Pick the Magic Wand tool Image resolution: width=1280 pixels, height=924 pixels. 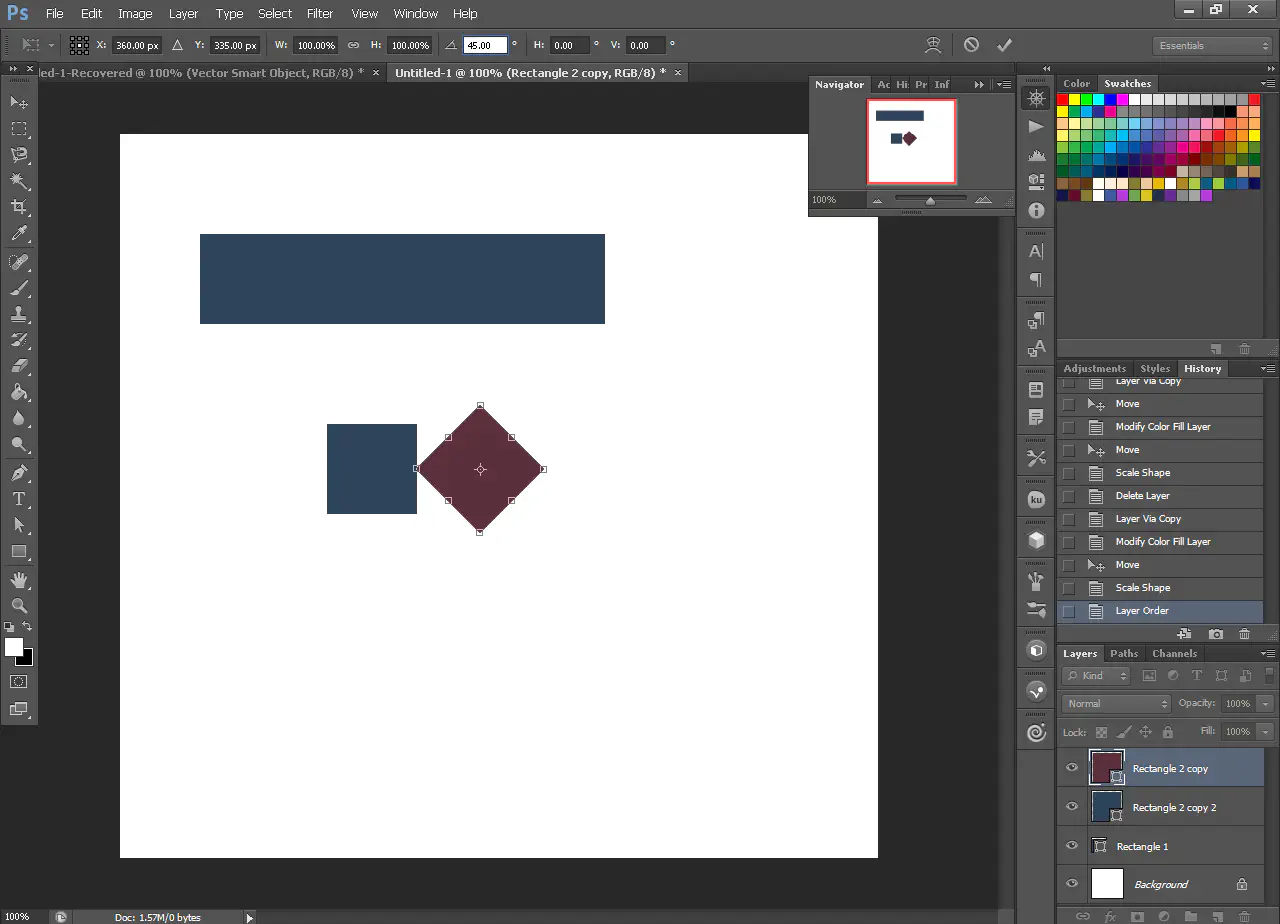pyautogui.click(x=18, y=181)
